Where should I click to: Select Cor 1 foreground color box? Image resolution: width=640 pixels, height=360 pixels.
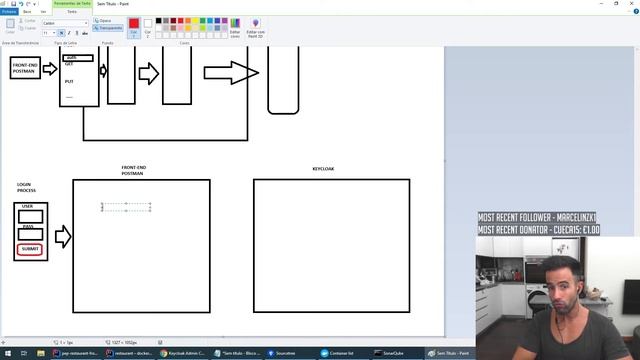click(x=134, y=28)
